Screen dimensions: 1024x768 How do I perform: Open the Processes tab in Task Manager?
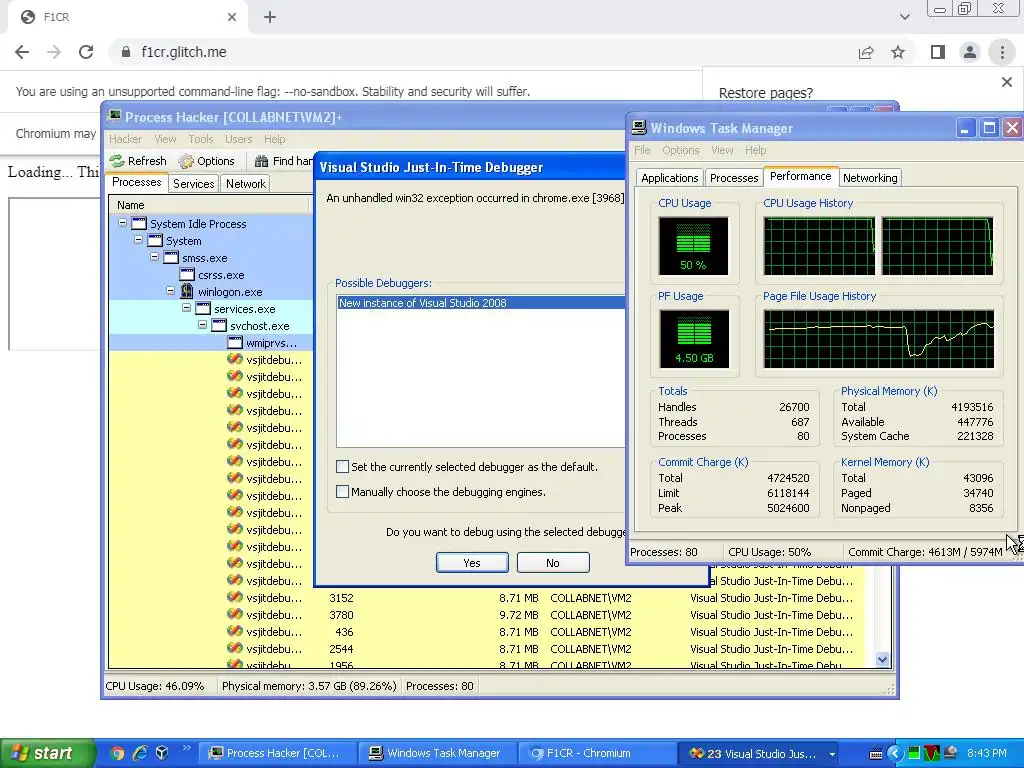click(734, 178)
